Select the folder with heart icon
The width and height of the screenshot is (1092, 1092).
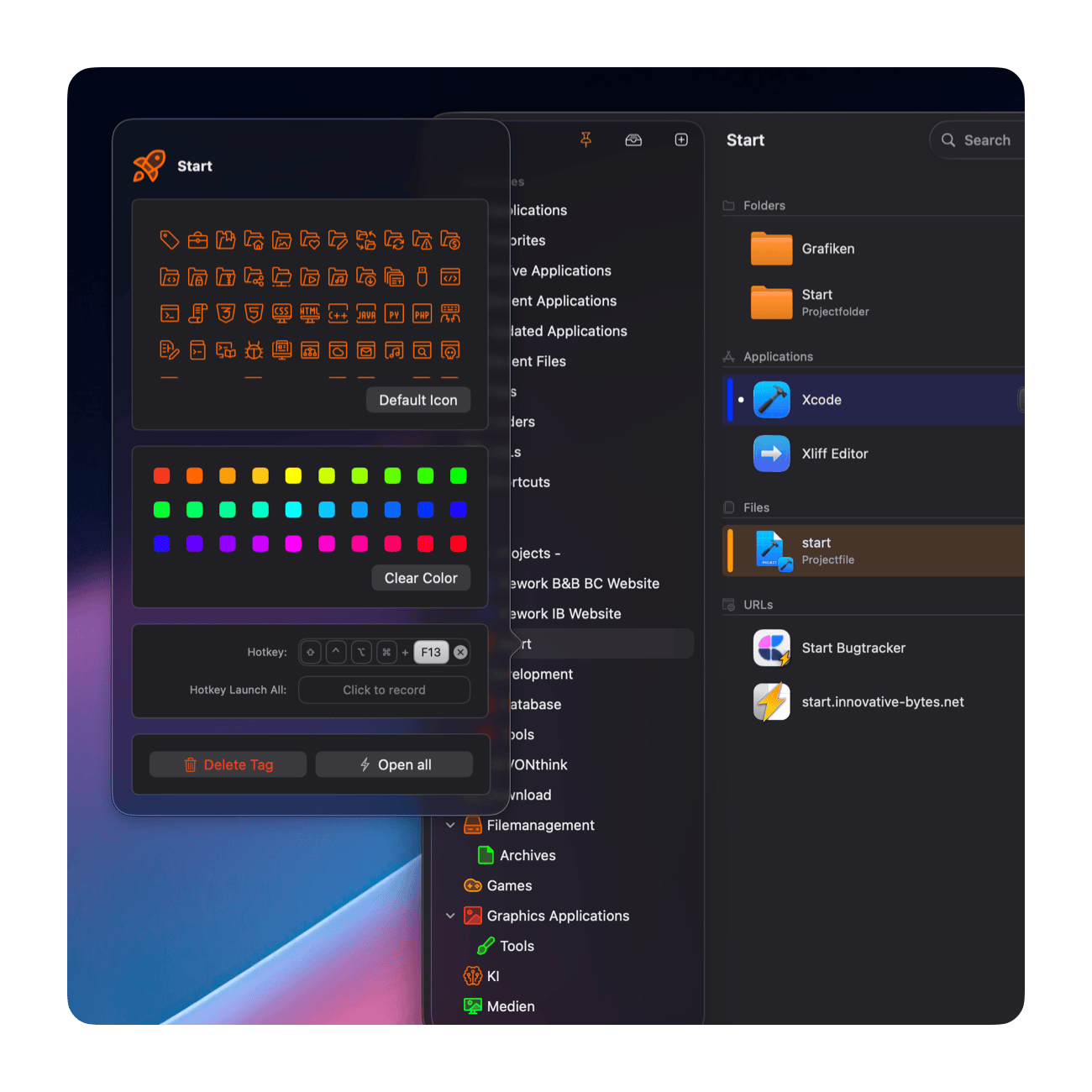[x=310, y=240]
